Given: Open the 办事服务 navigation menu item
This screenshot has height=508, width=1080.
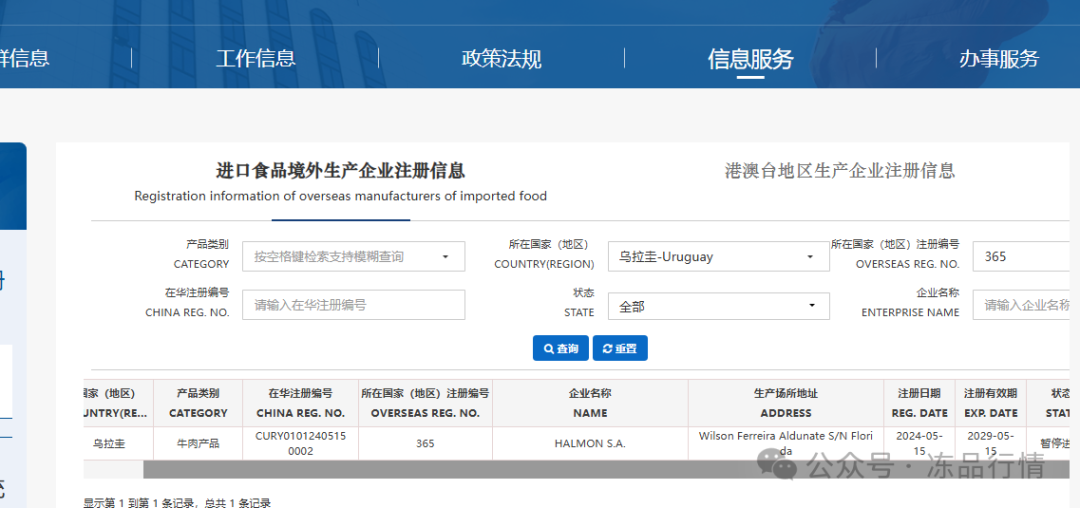Looking at the screenshot, I should 998,58.
